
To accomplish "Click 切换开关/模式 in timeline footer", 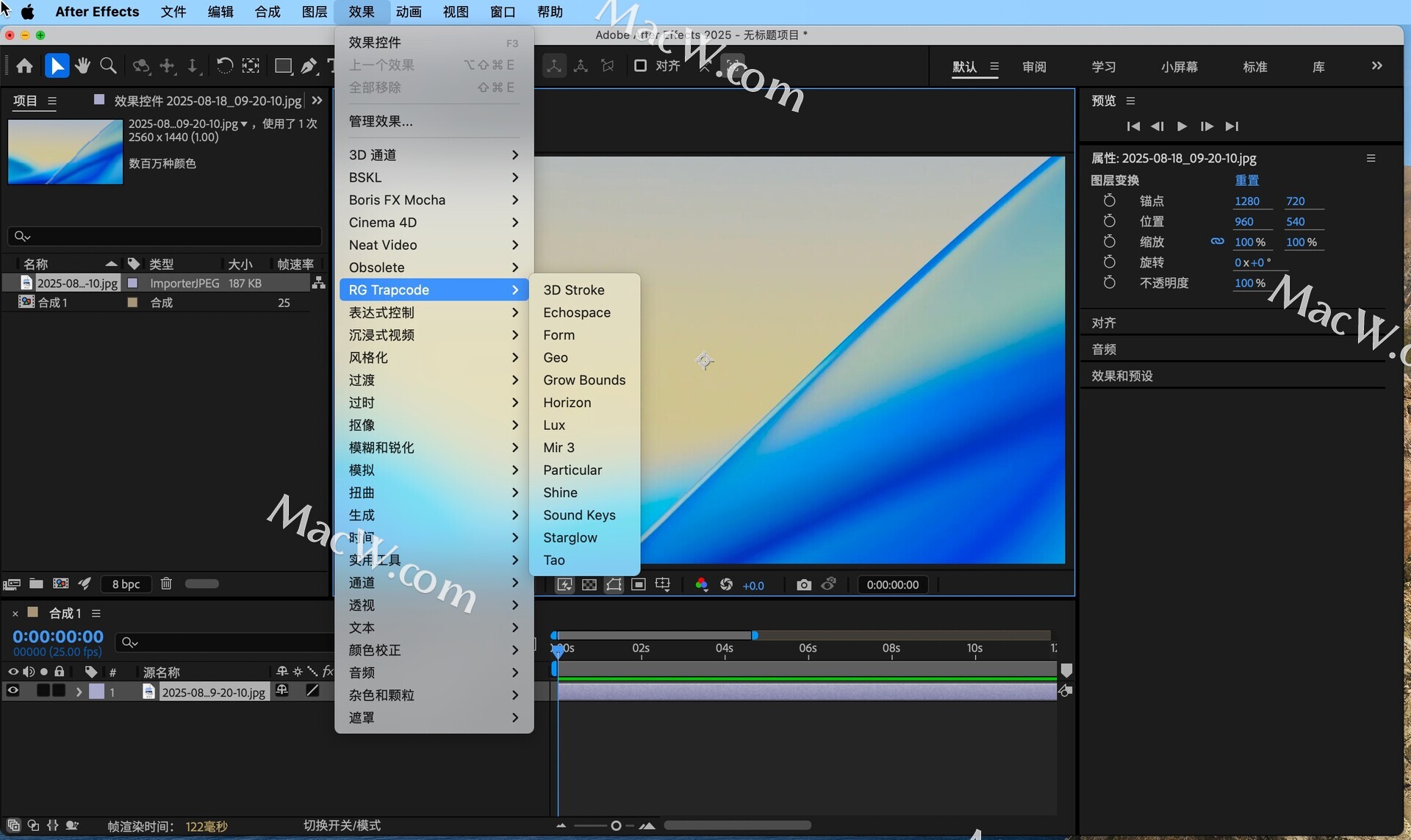I will (342, 825).
